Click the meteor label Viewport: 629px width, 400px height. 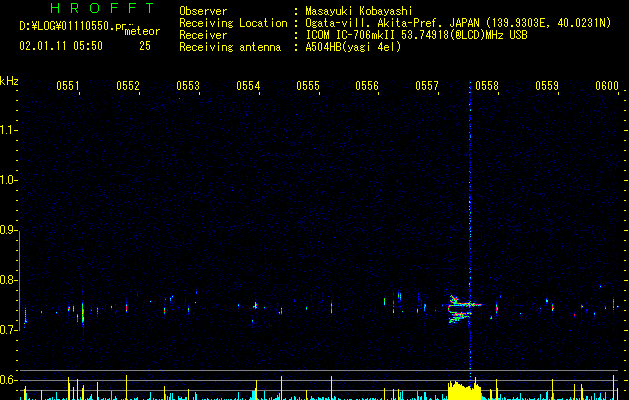point(142,31)
